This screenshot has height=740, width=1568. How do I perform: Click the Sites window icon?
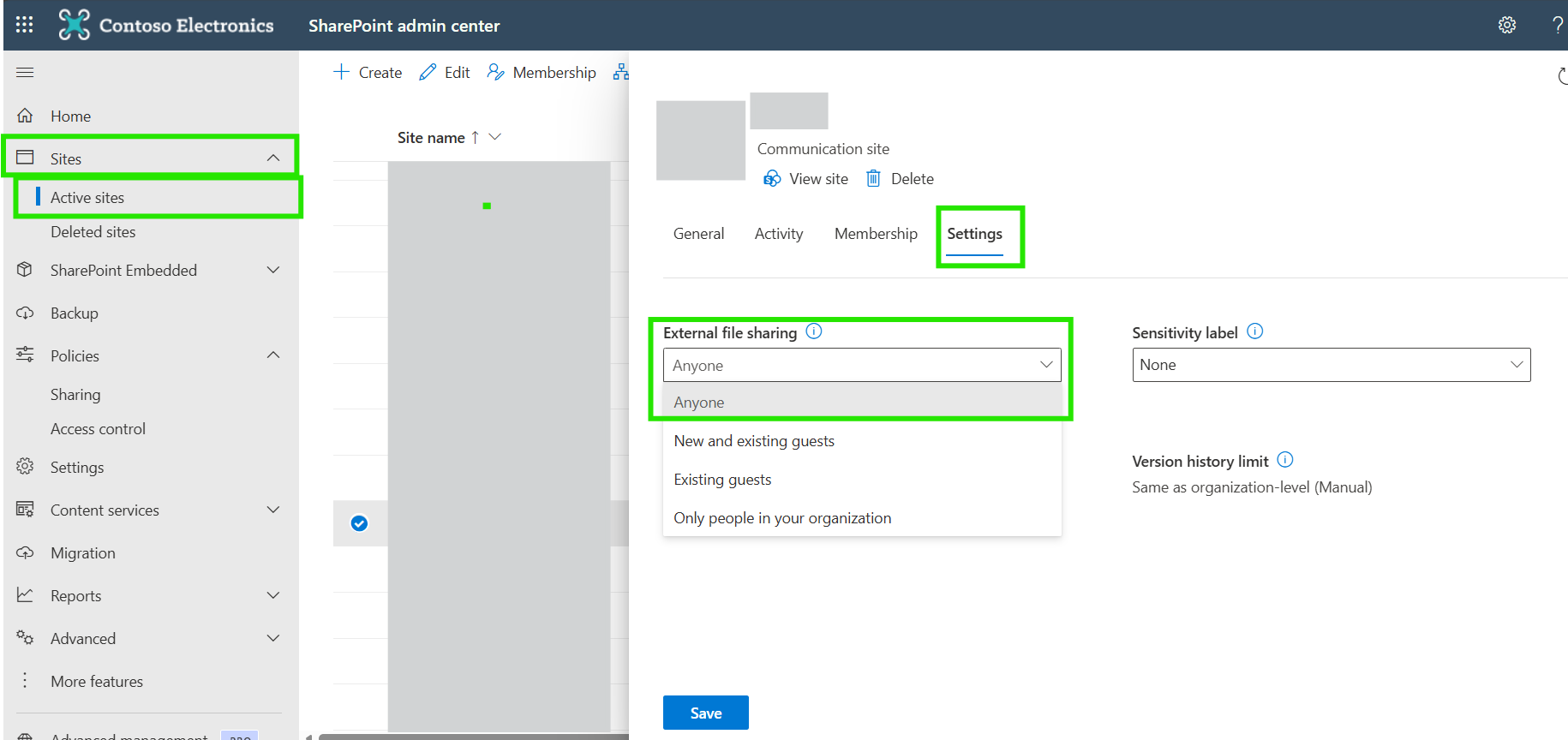(25, 158)
